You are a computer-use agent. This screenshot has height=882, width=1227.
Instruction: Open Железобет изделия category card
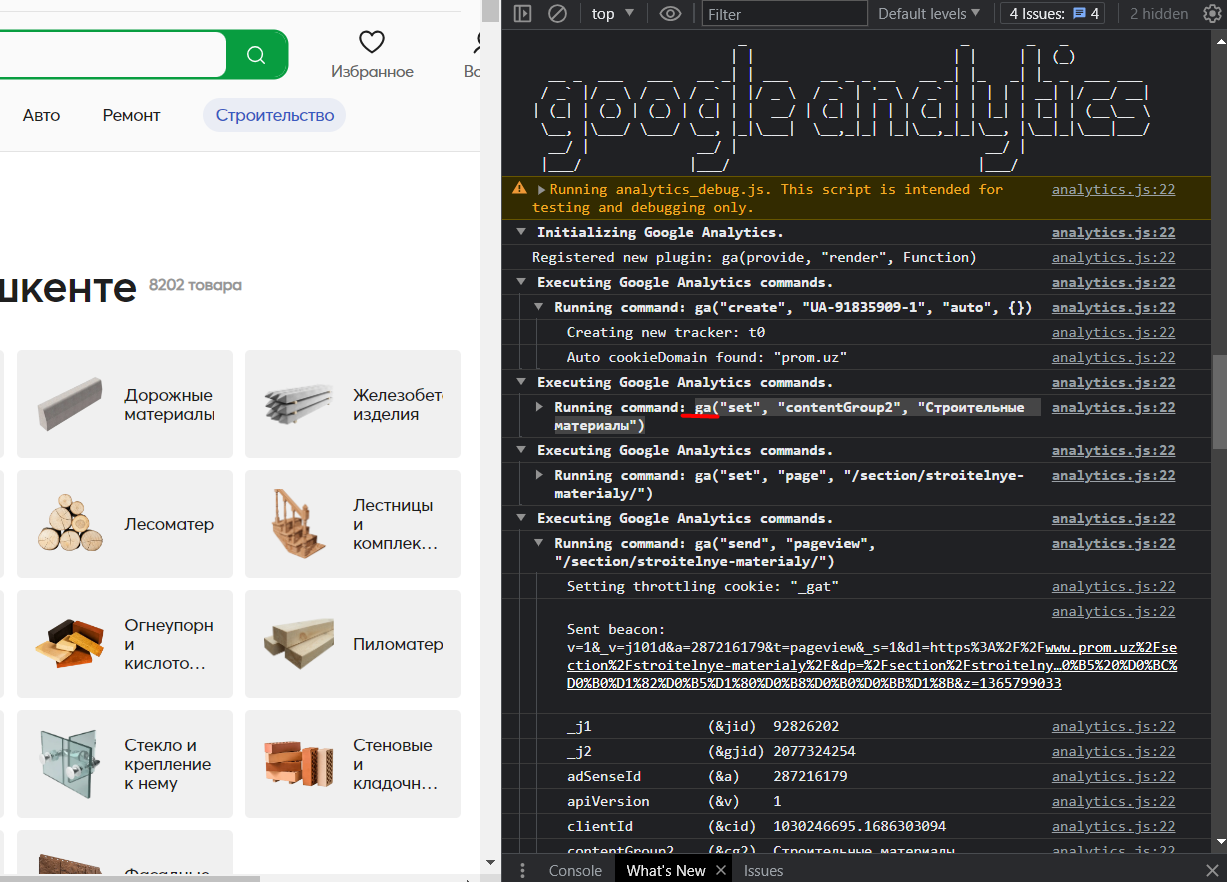pos(353,404)
